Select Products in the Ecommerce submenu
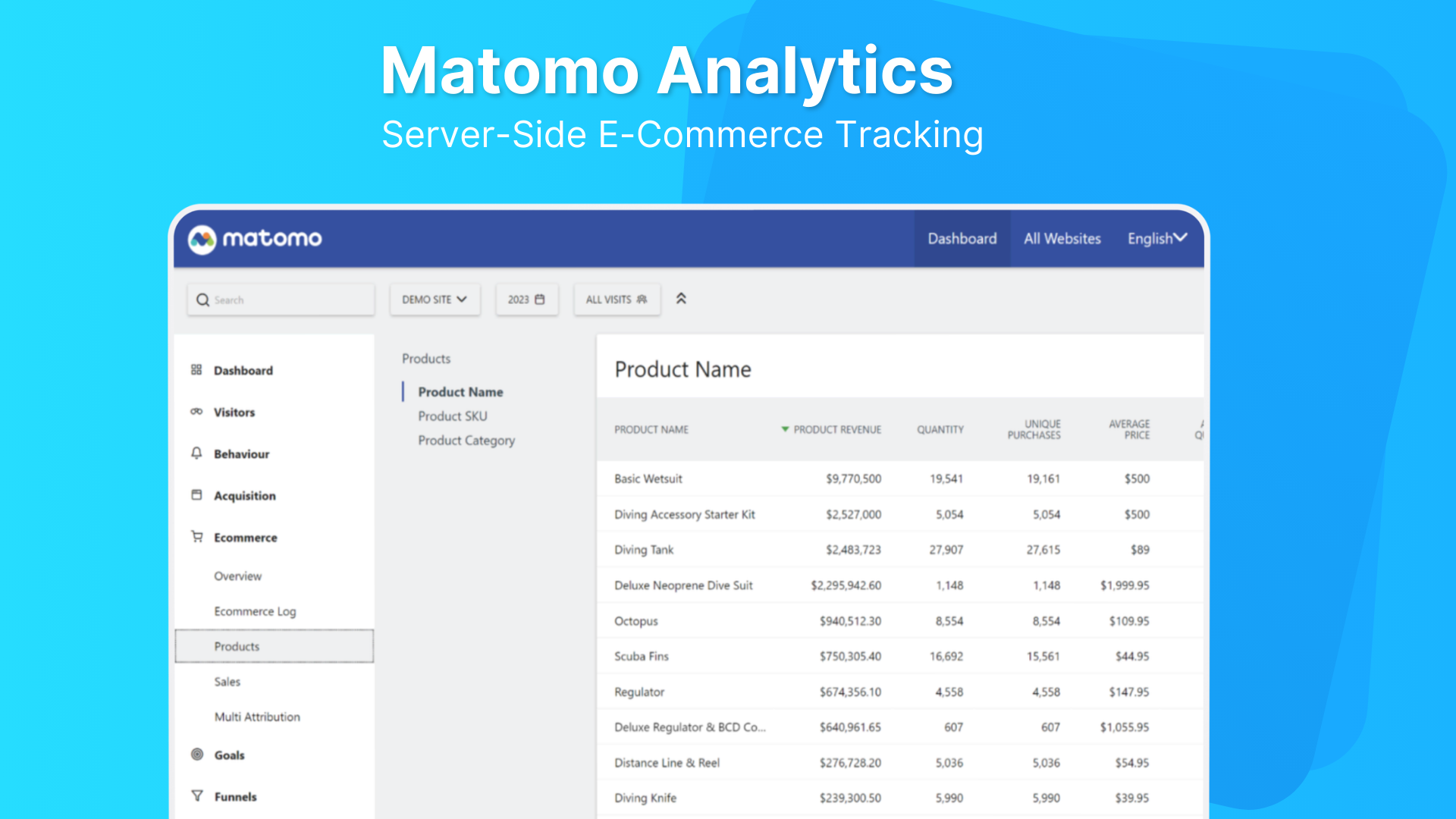This screenshot has width=1456, height=819. point(275,646)
